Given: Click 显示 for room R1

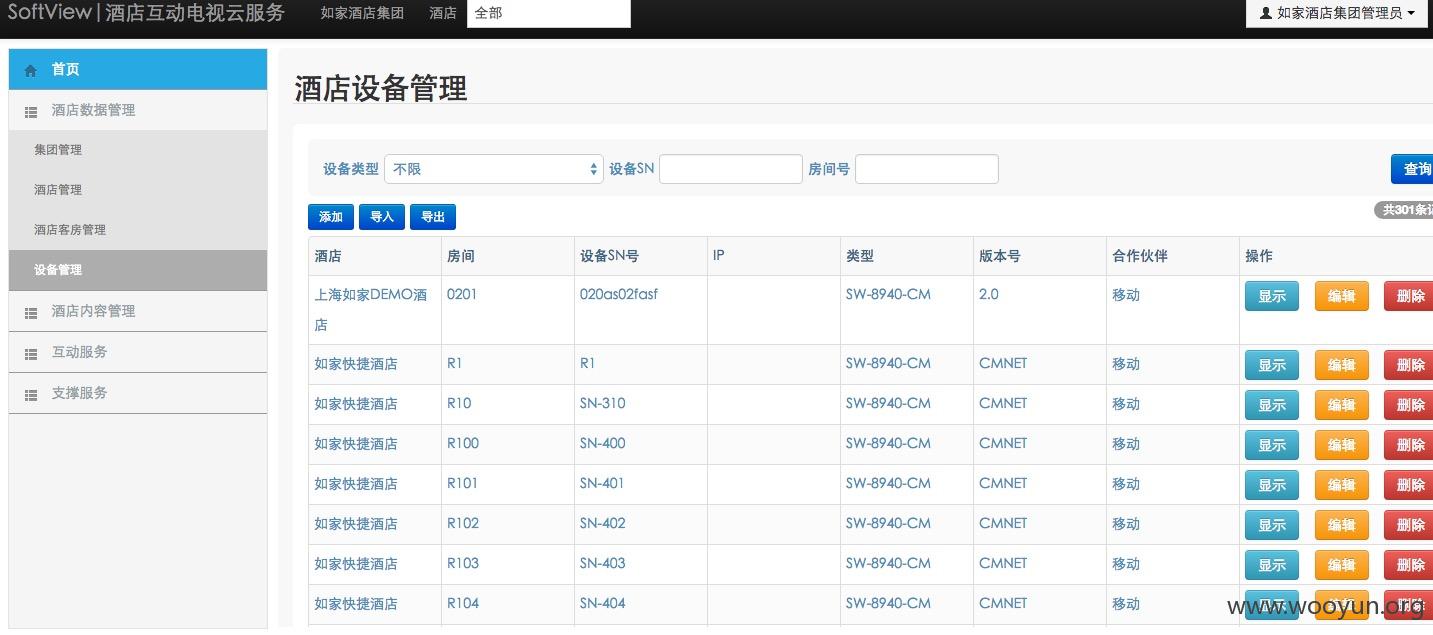Looking at the screenshot, I should pyautogui.click(x=1272, y=365).
